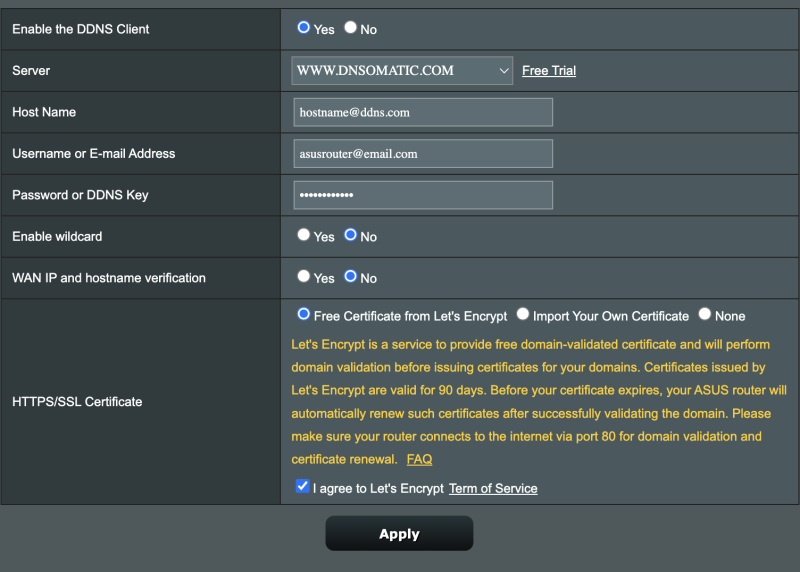Click the Server dropdown chevron arrow
Image resolution: width=800 pixels, height=572 pixels.
[504, 70]
